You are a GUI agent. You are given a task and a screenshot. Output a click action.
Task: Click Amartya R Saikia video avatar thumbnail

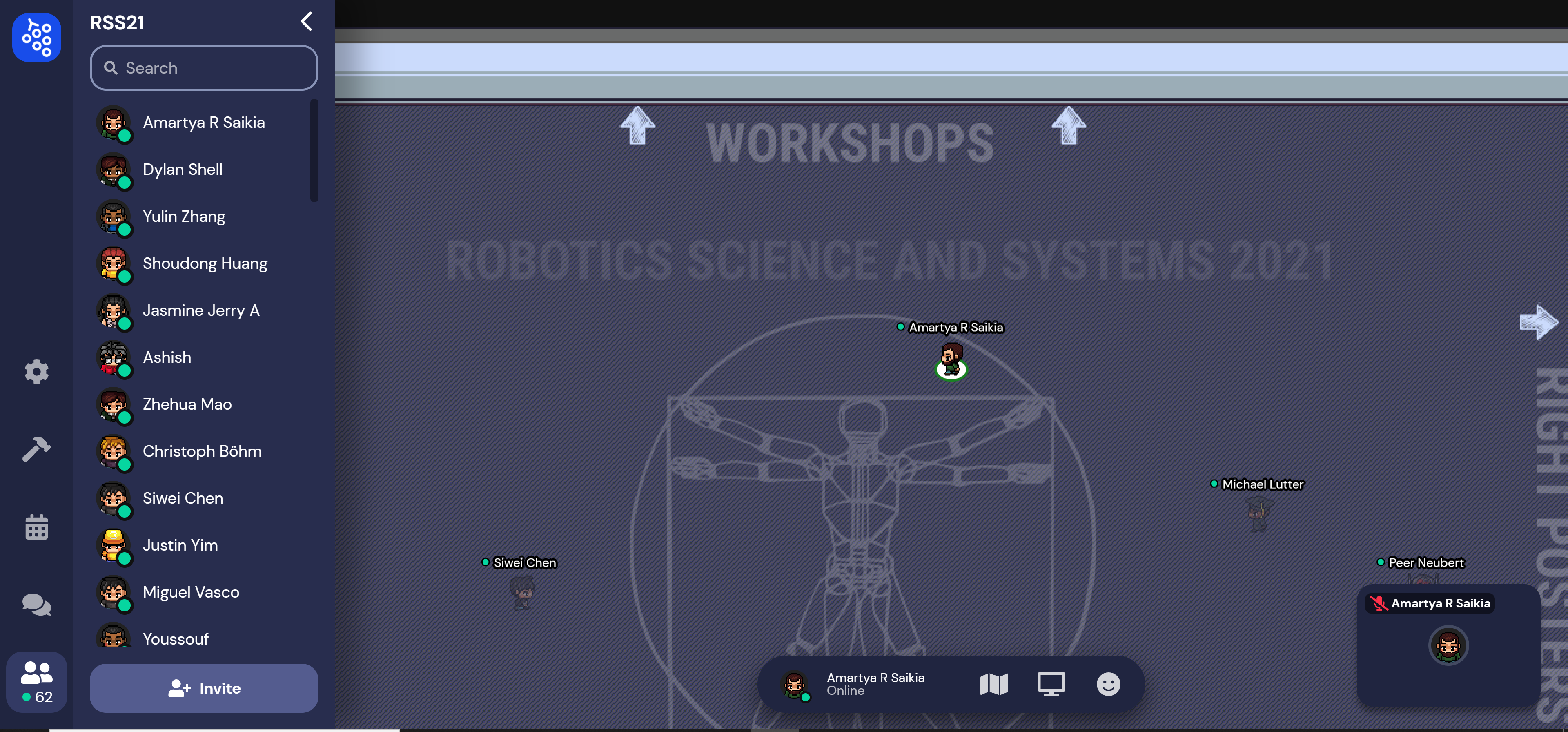pyautogui.click(x=1448, y=645)
